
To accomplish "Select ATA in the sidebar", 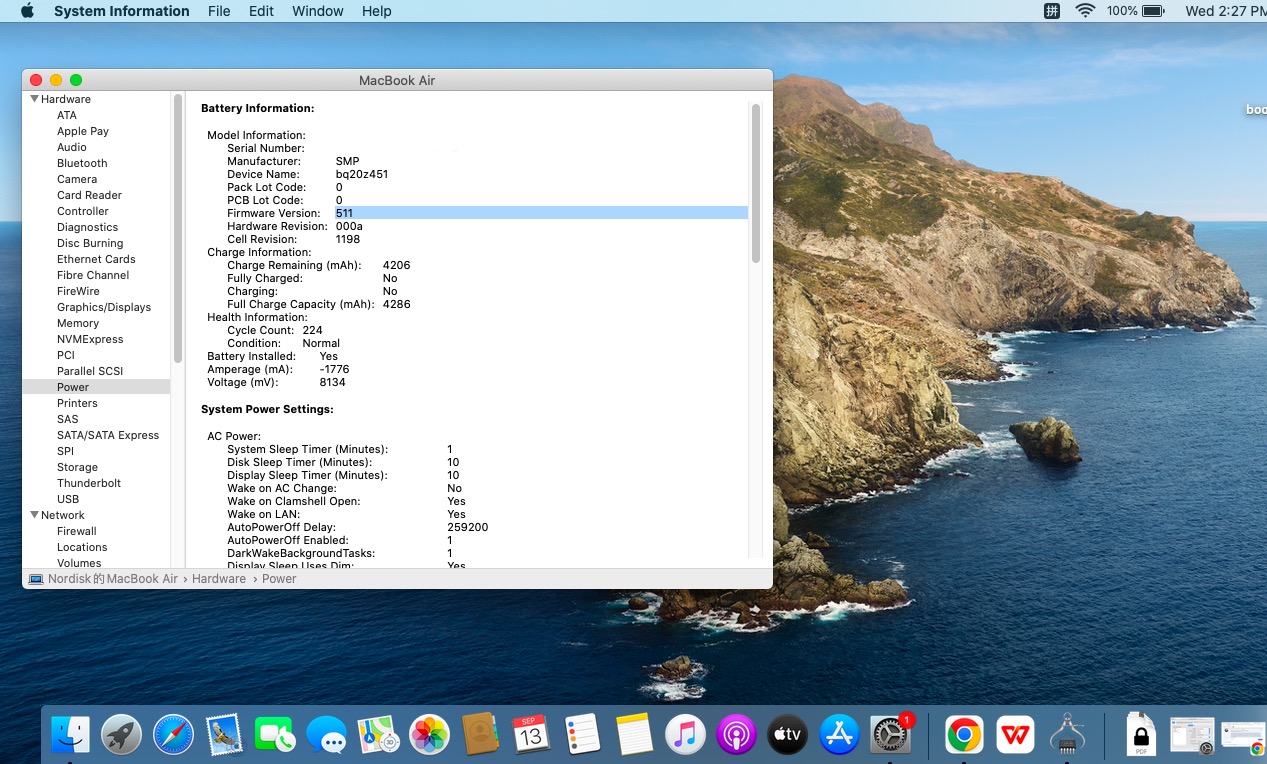I will [66, 115].
